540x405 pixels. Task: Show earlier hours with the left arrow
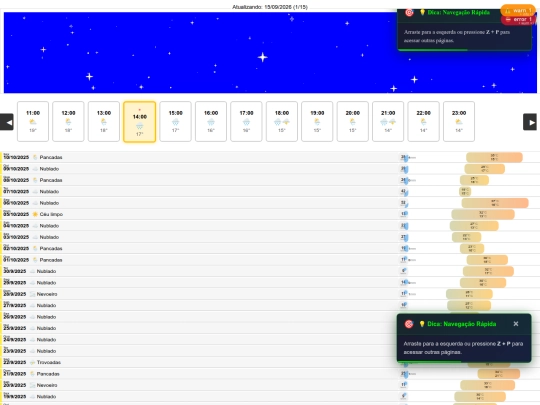coord(7,122)
